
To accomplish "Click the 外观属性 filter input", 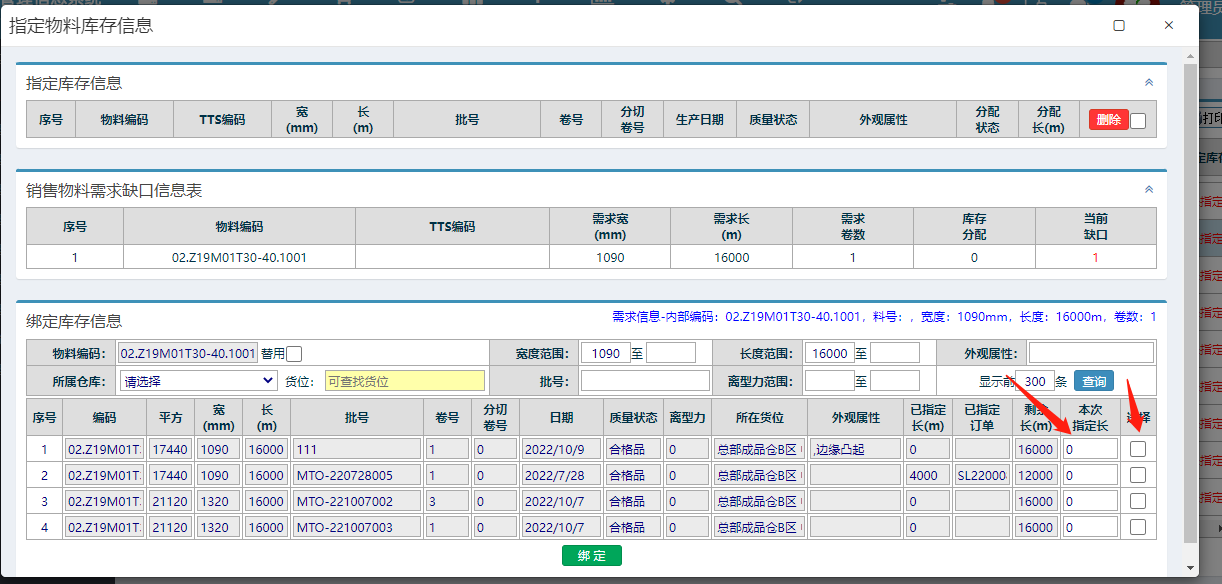I will tap(1091, 353).
